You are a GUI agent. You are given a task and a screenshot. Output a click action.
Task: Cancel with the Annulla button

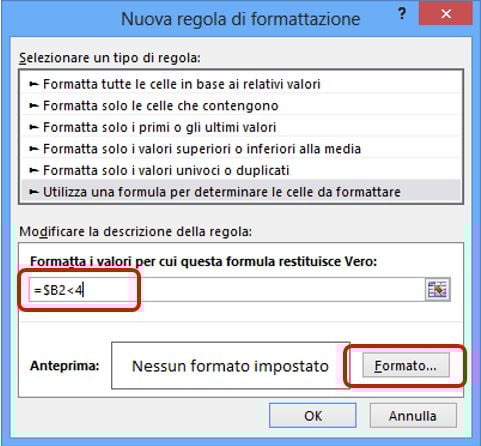[413, 415]
